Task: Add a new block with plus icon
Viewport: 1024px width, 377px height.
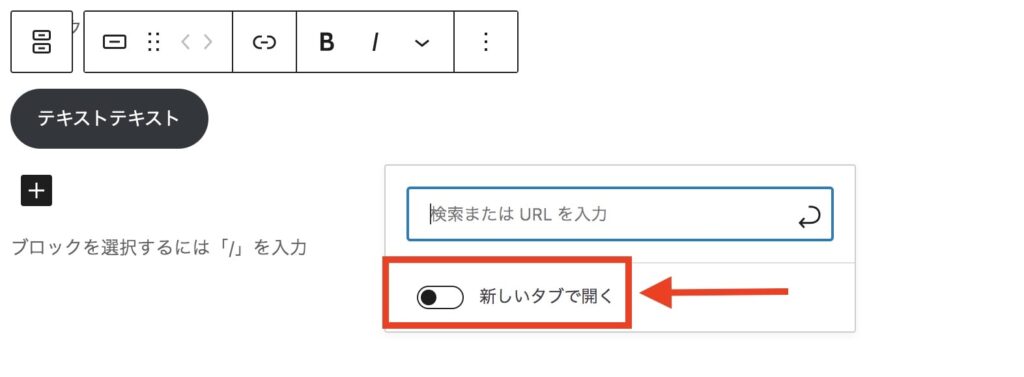Action: tap(37, 191)
